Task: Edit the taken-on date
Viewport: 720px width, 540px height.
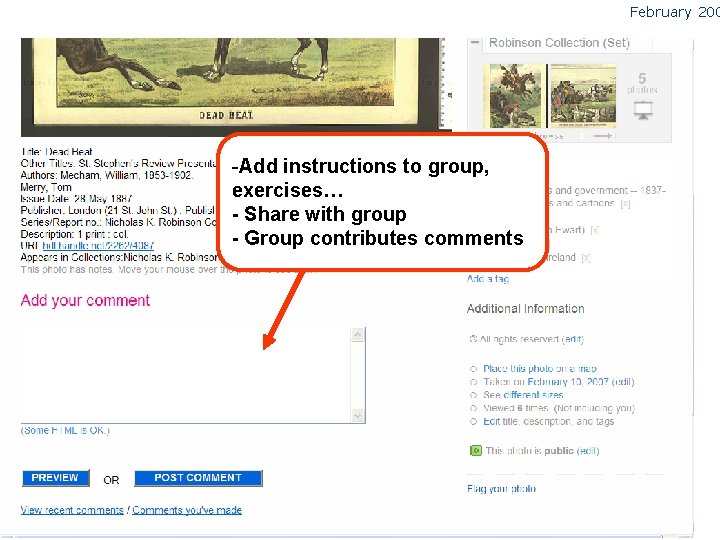Action: point(623,382)
